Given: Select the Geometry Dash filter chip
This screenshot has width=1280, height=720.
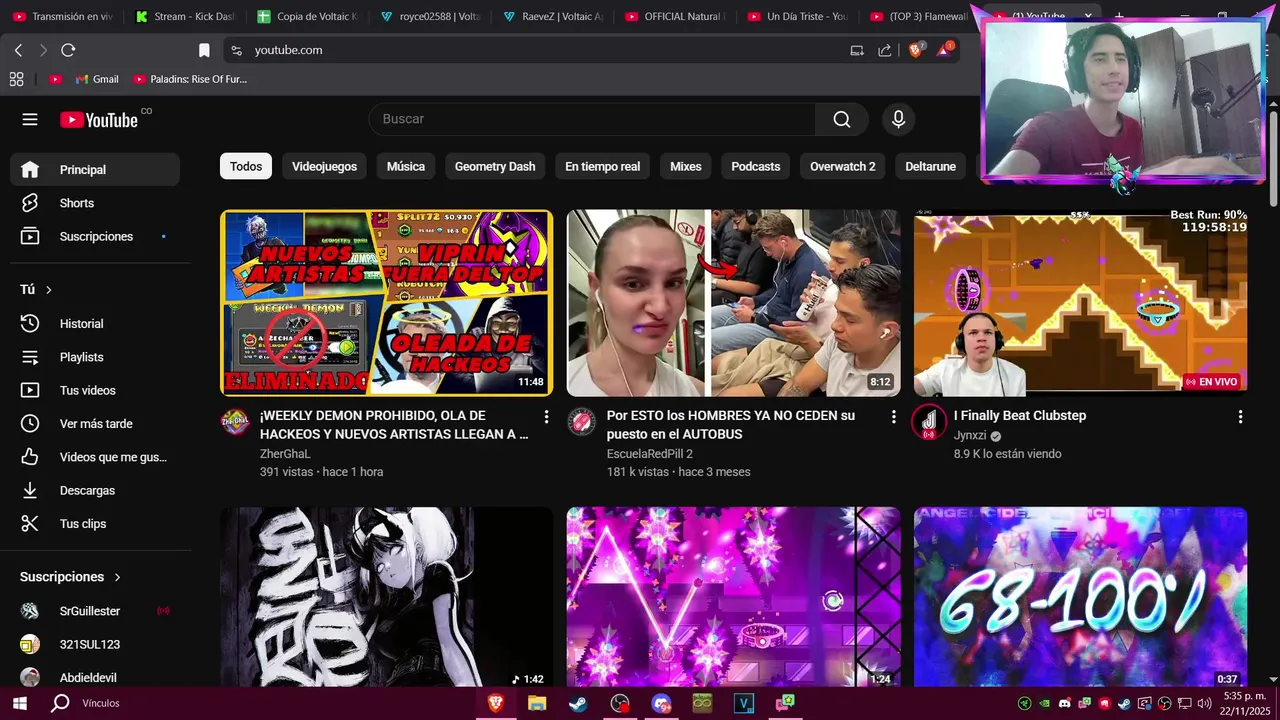Looking at the screenshot, I should coord(495,167).
